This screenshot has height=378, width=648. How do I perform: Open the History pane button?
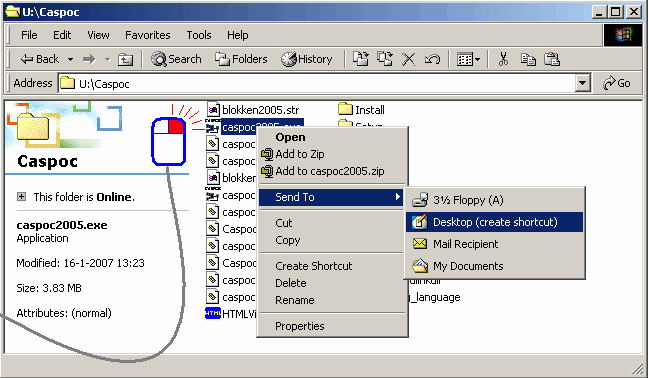click(x=307, y=59)
